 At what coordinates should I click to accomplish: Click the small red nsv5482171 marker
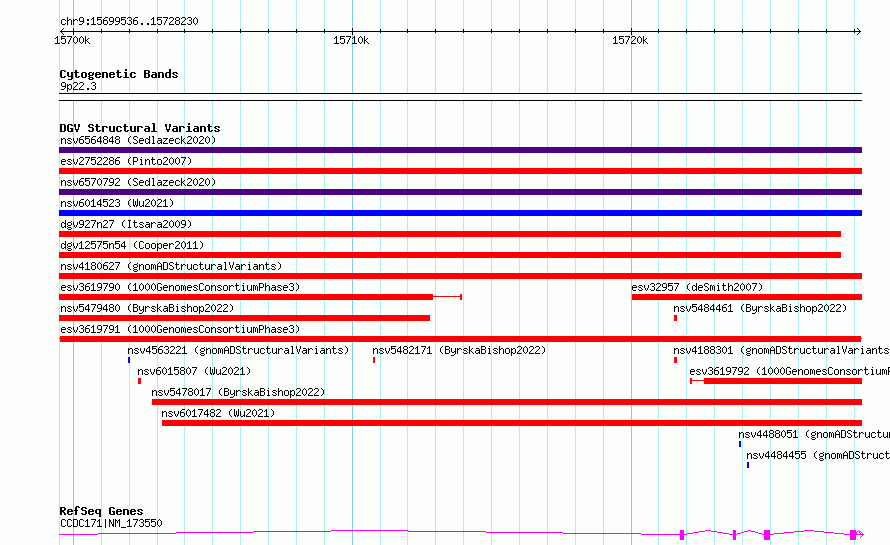pos(374,360)
